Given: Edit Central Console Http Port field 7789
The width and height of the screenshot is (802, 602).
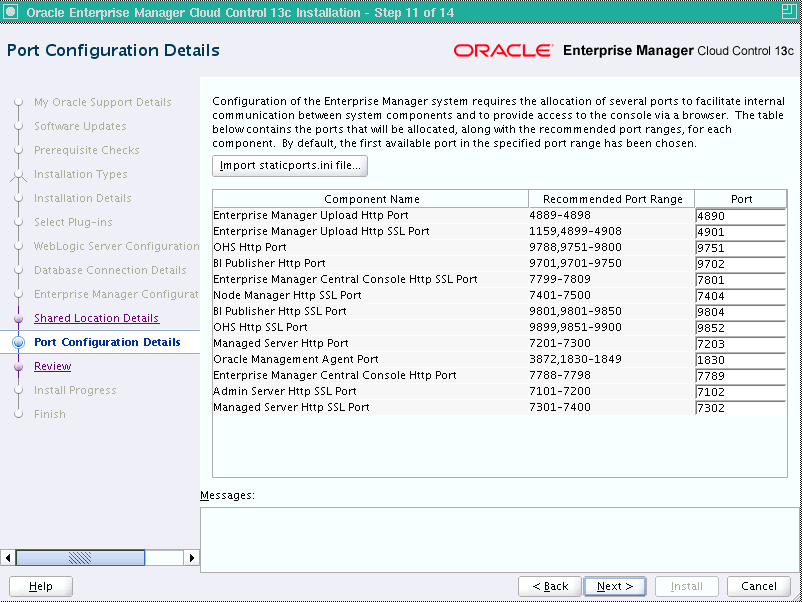Looking at the screenshot, I should tap(741, 376).
